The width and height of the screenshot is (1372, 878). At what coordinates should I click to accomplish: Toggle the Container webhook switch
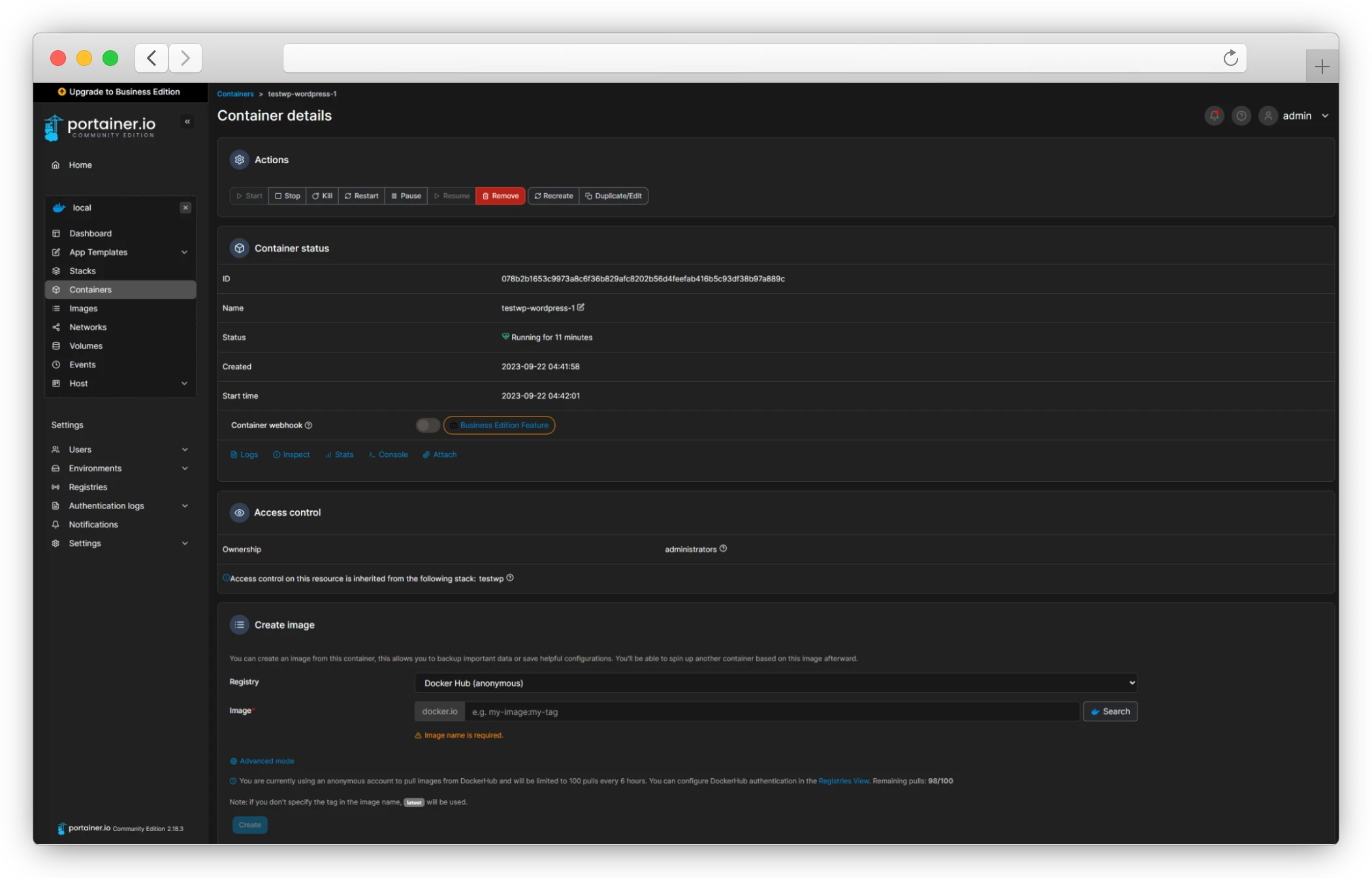(428, 425)
